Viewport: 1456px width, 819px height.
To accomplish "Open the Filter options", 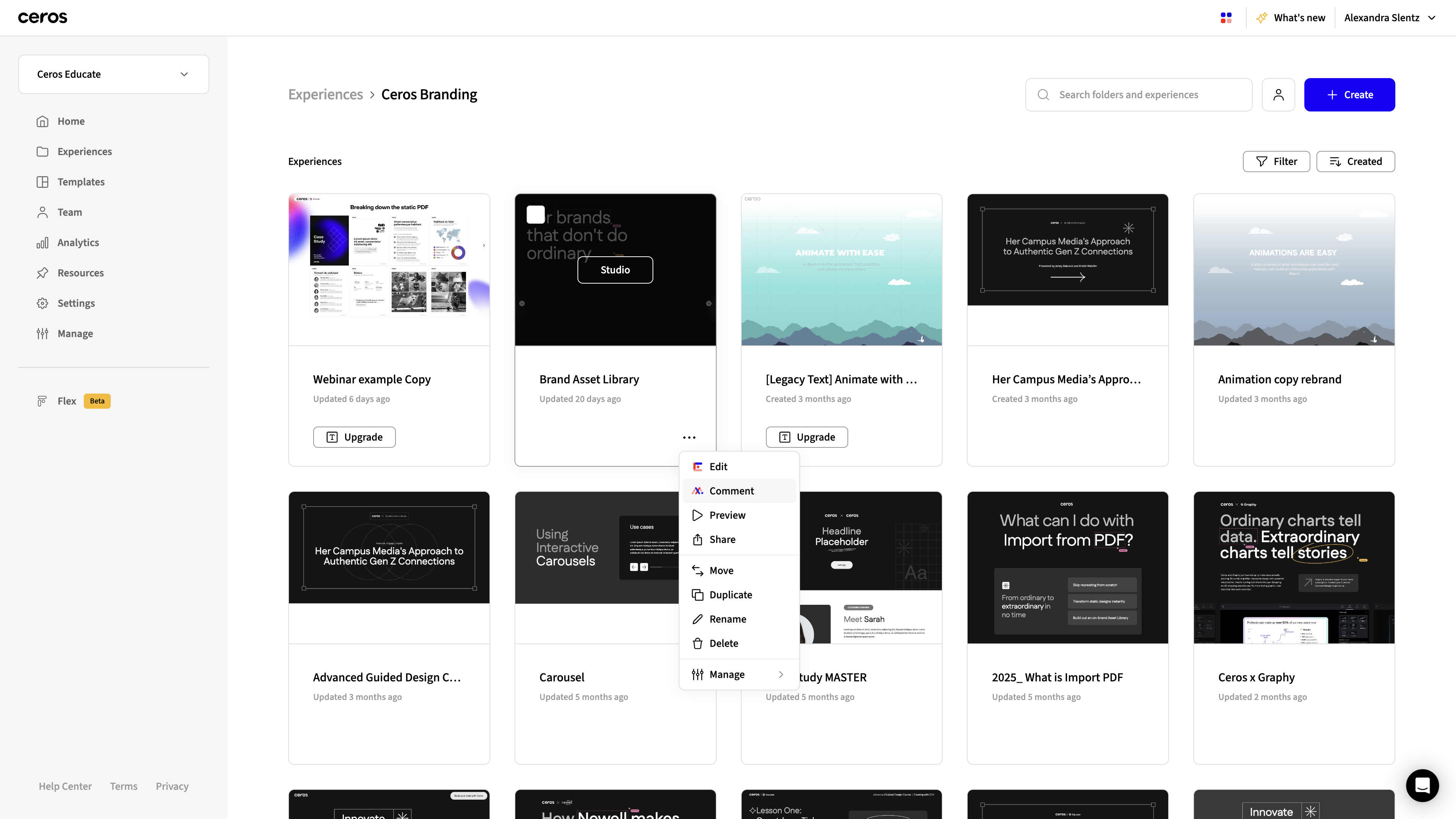I will [x=1276, y=162].
